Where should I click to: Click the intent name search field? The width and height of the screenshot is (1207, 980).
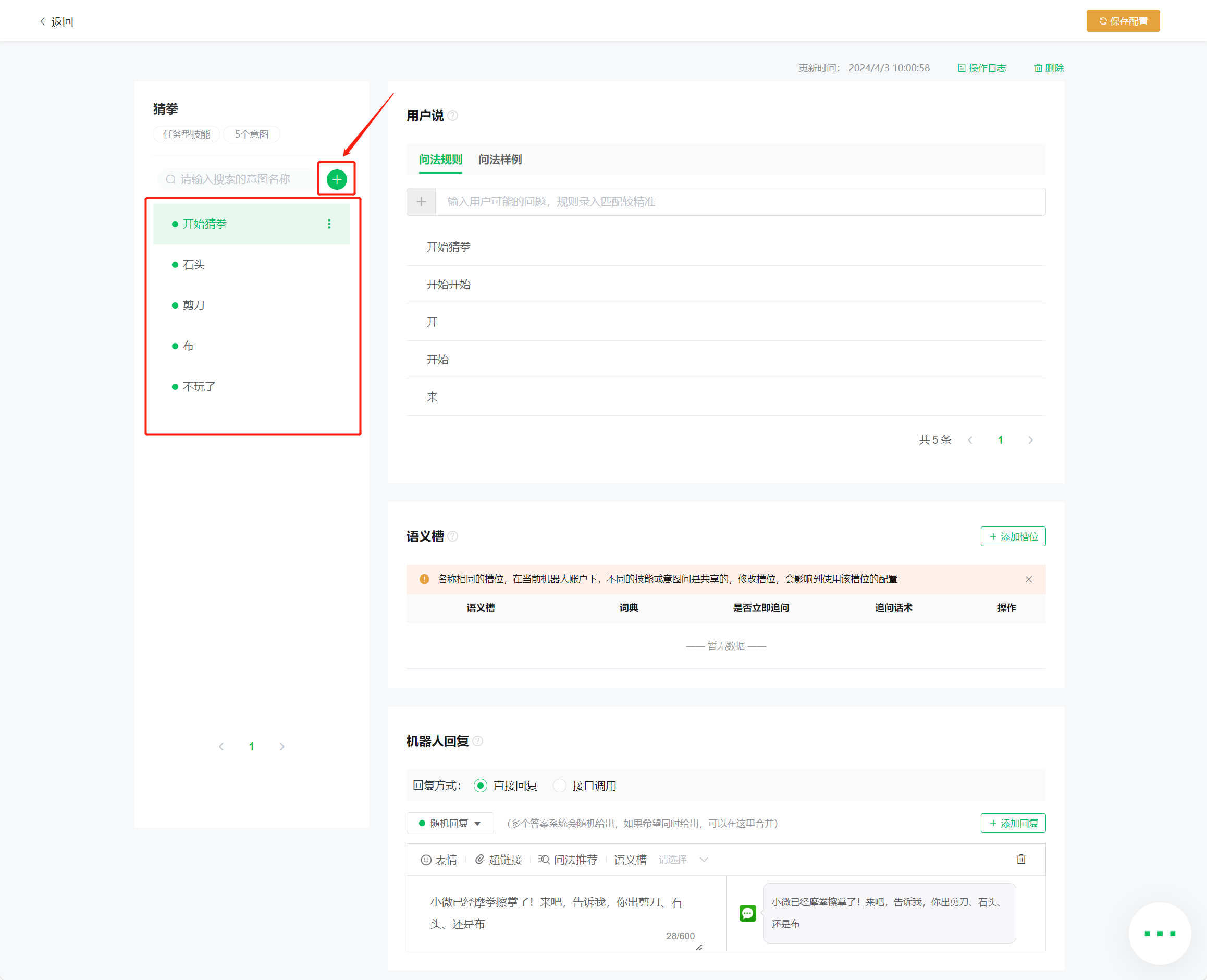[237, 179]
